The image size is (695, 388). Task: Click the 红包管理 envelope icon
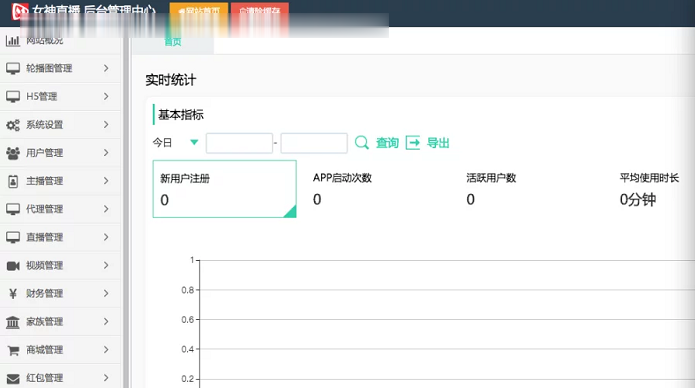click(x=13, y=379)
